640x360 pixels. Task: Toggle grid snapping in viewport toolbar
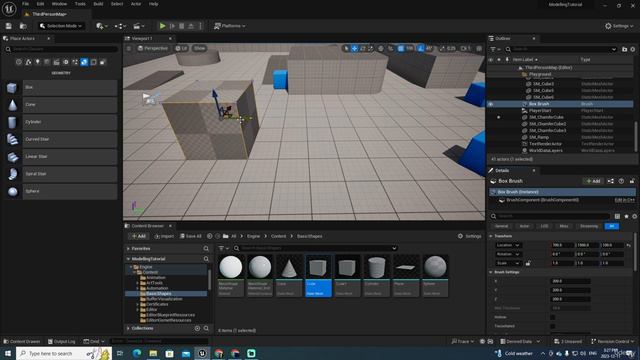(x=401, y=48)
